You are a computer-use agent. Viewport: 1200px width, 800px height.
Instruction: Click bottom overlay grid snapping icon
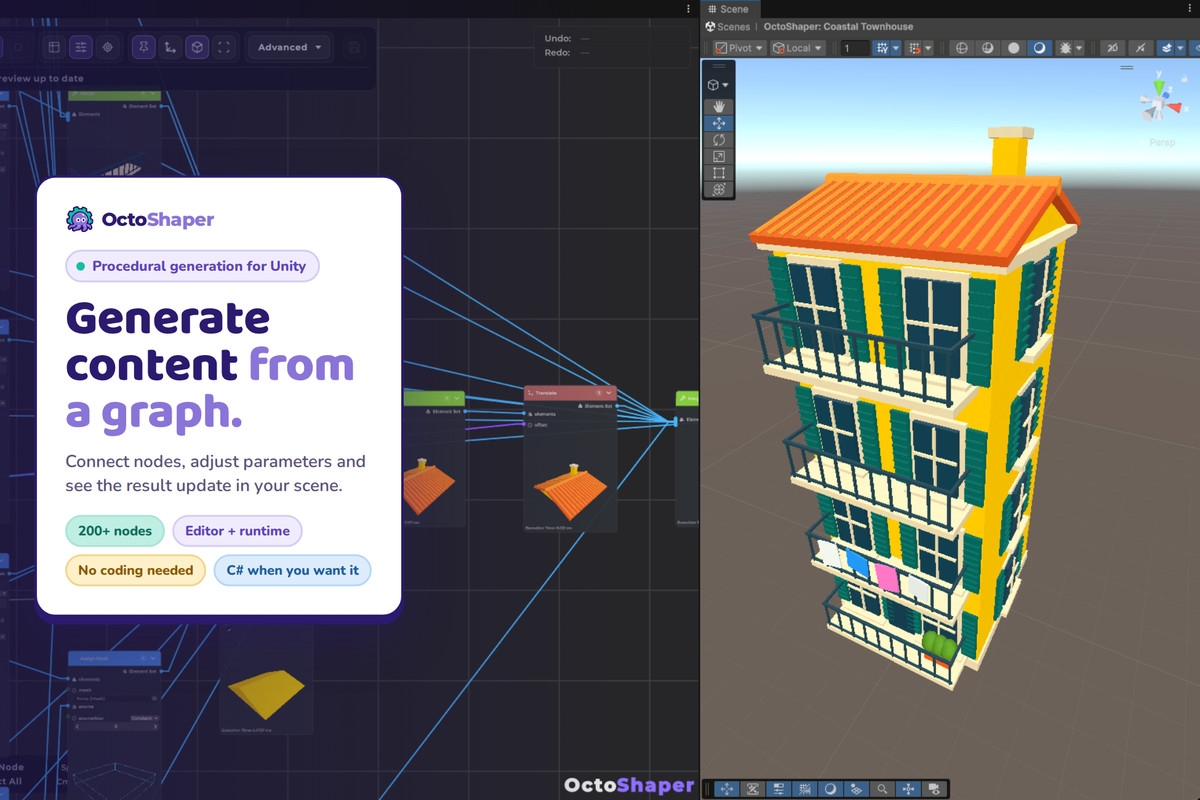pos(805,789)
